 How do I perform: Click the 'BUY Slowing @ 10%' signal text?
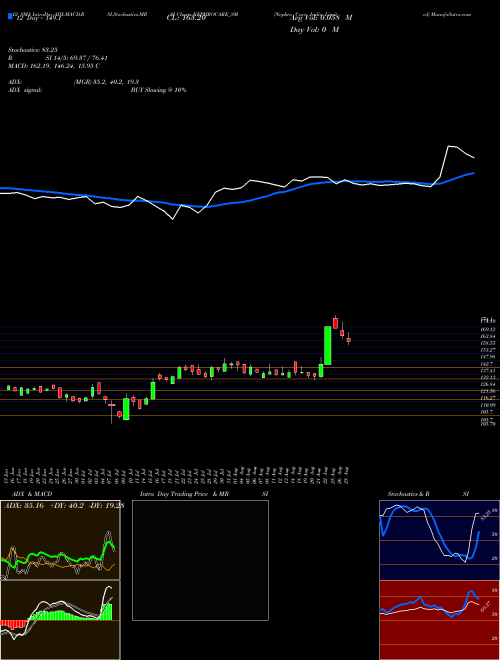158,90
